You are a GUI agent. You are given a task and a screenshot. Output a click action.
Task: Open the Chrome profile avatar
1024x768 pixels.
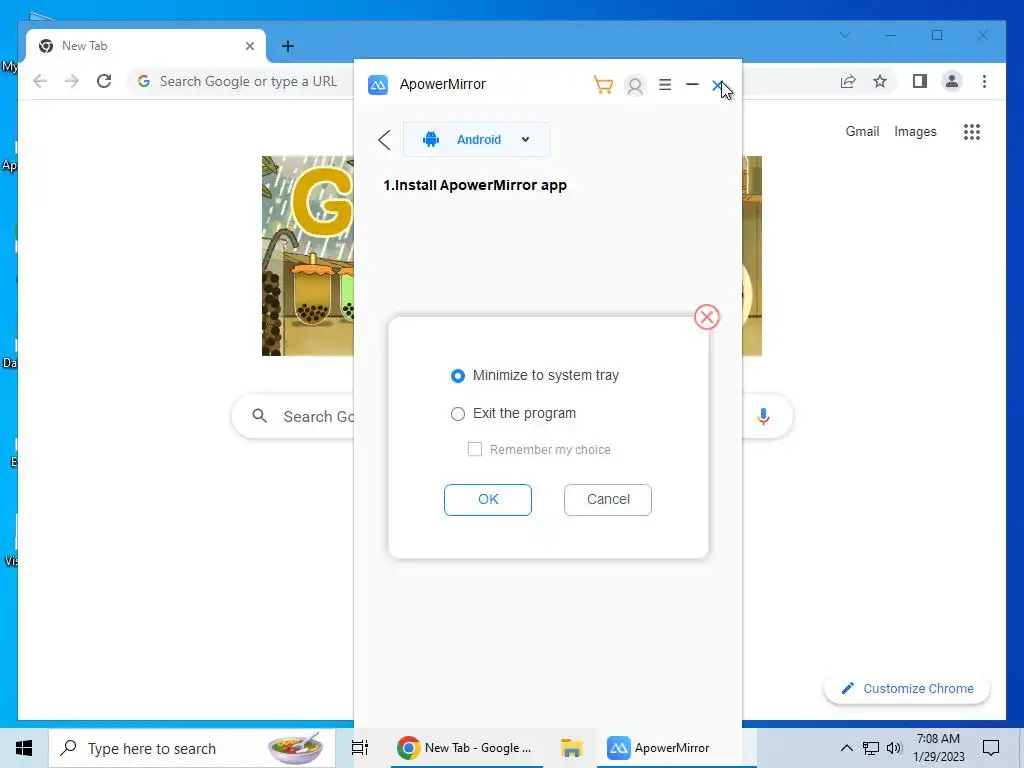tap(952, 81)
